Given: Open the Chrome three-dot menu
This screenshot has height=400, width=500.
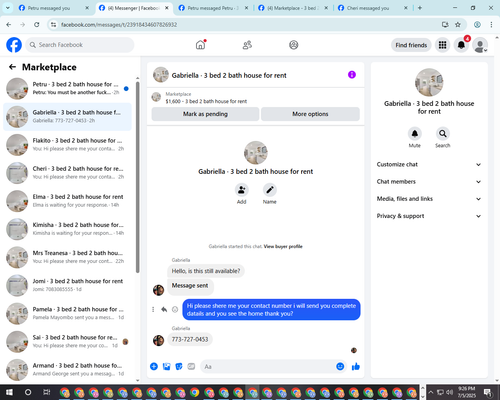Looking at the screenshot, I should click(x=491, y=24).
